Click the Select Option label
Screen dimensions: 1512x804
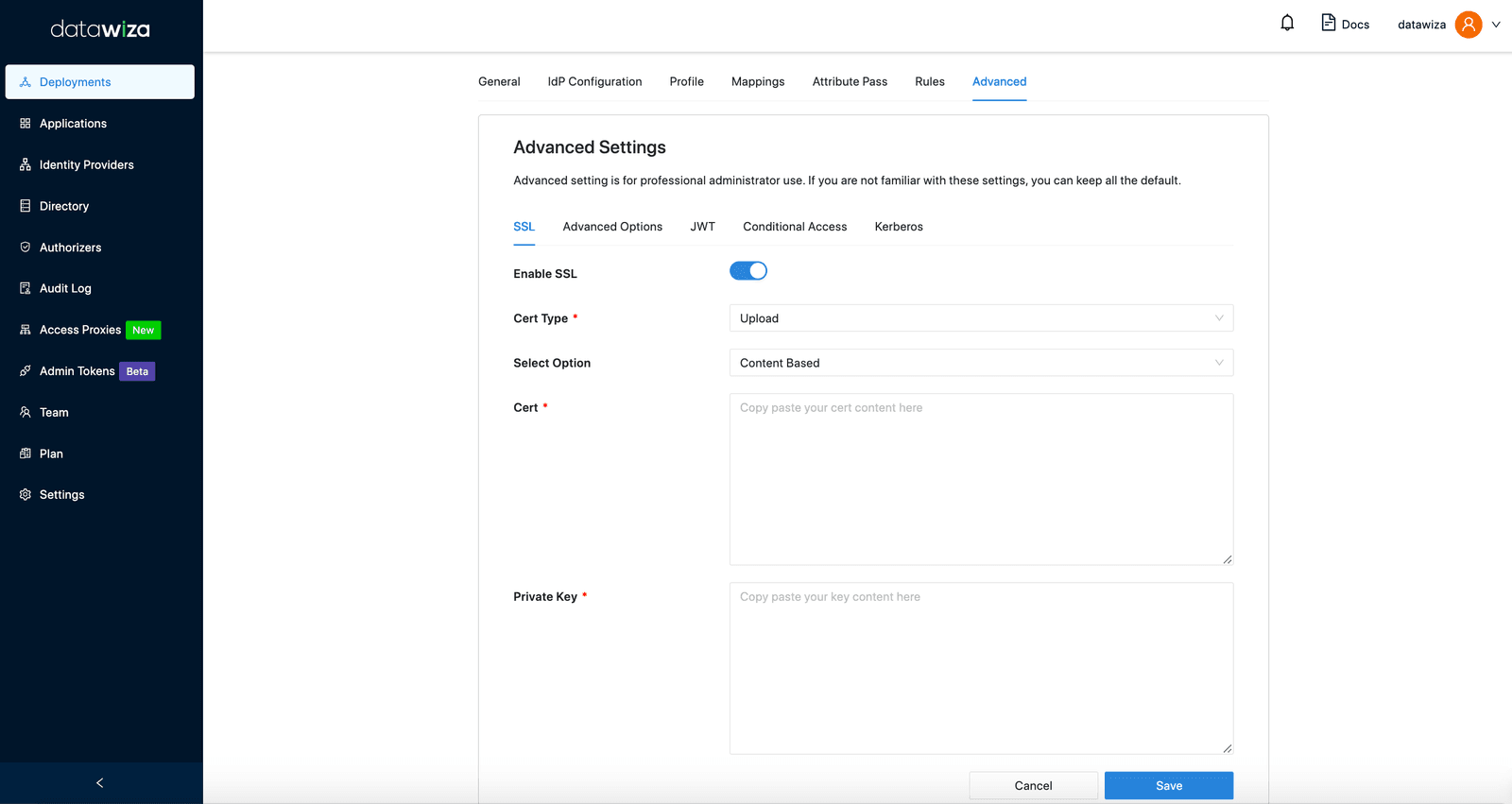[x=552, y=363]
